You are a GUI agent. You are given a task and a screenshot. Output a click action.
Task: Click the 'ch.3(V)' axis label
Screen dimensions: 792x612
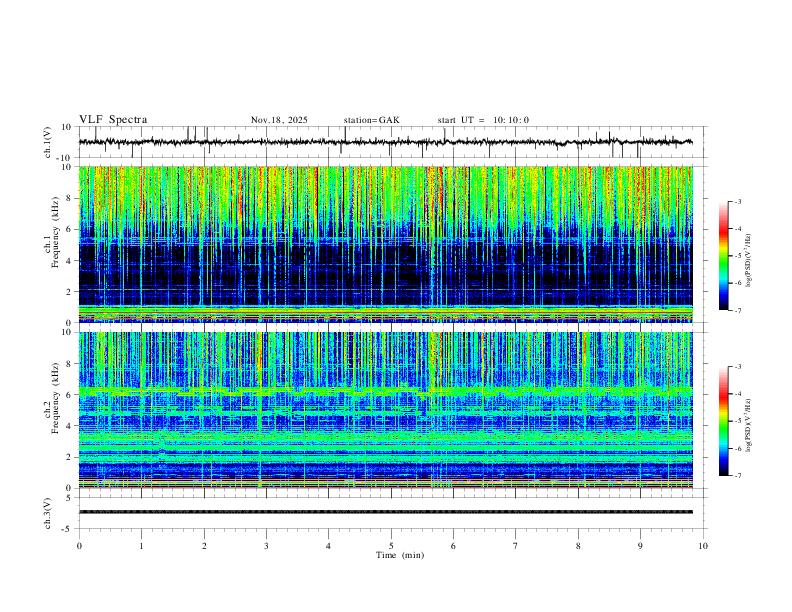[x=48, y=513]
